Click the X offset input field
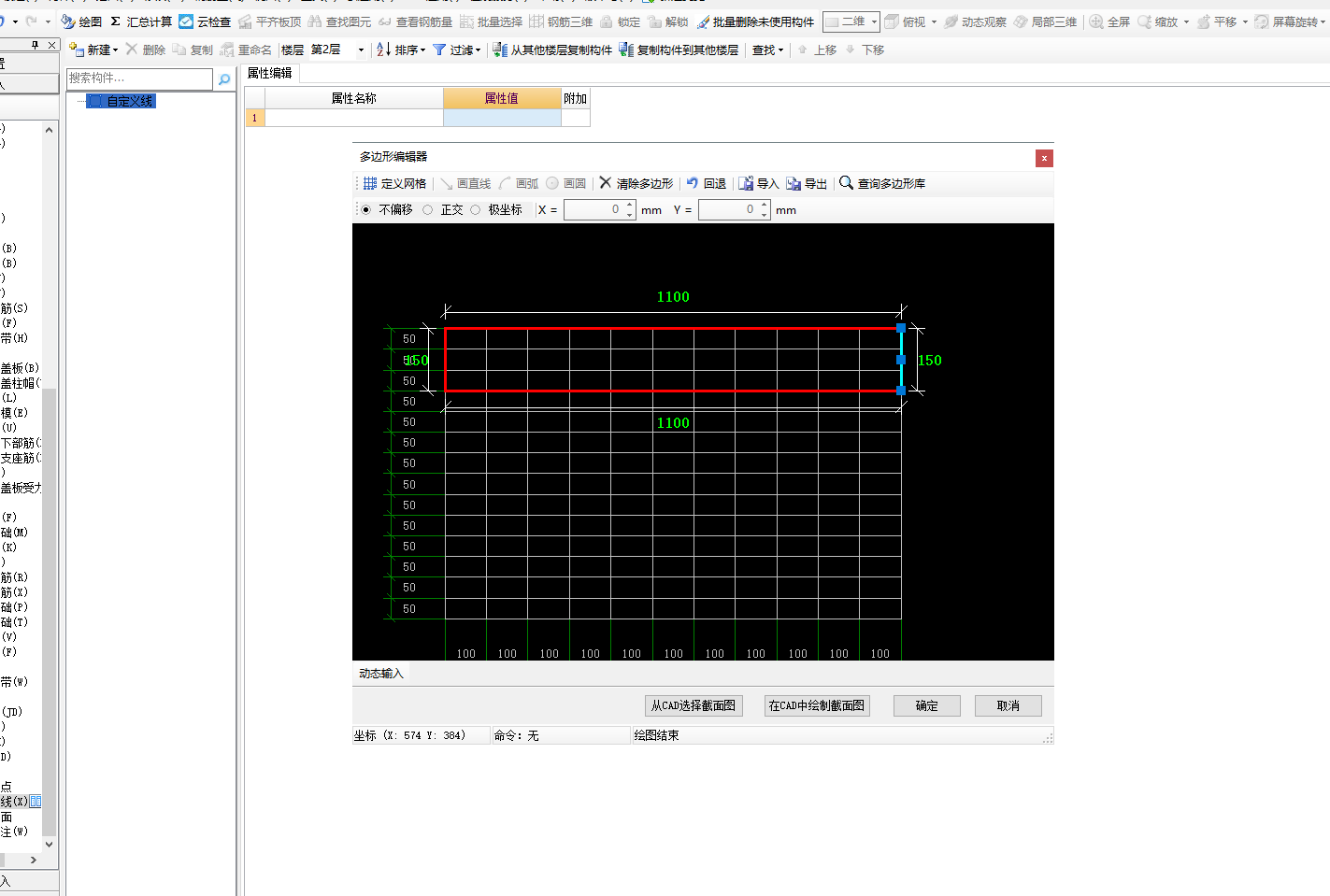 click(593, 210)
